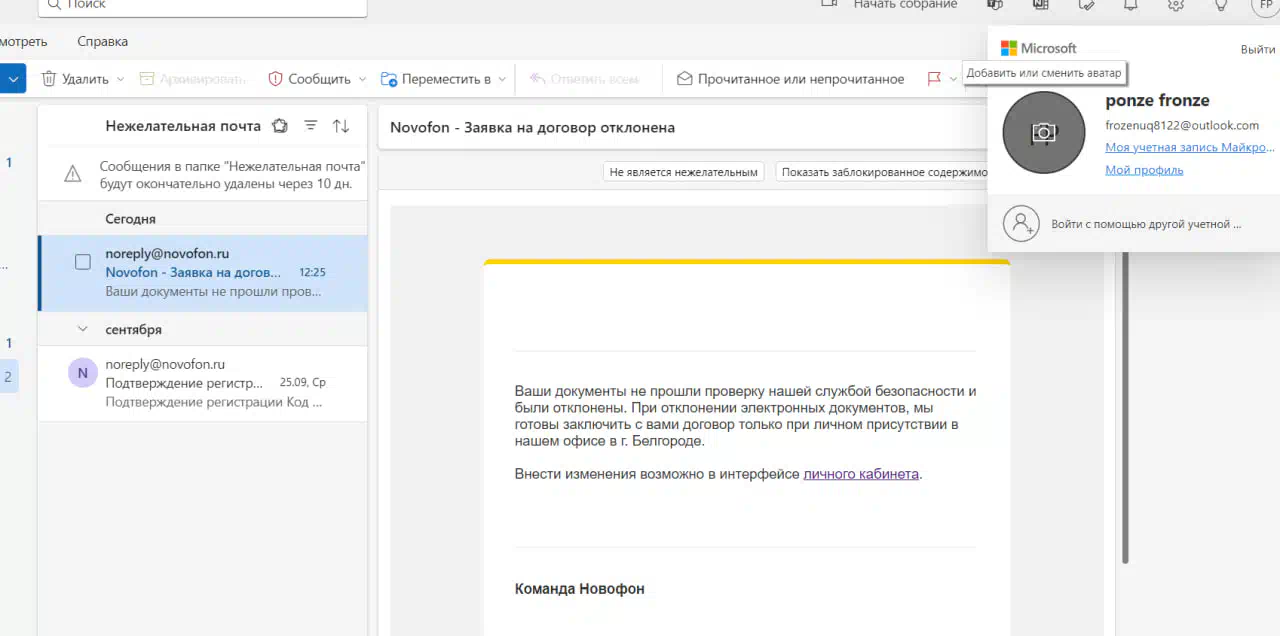Open the My Day pen-and-check icon

coord(1086,5)
